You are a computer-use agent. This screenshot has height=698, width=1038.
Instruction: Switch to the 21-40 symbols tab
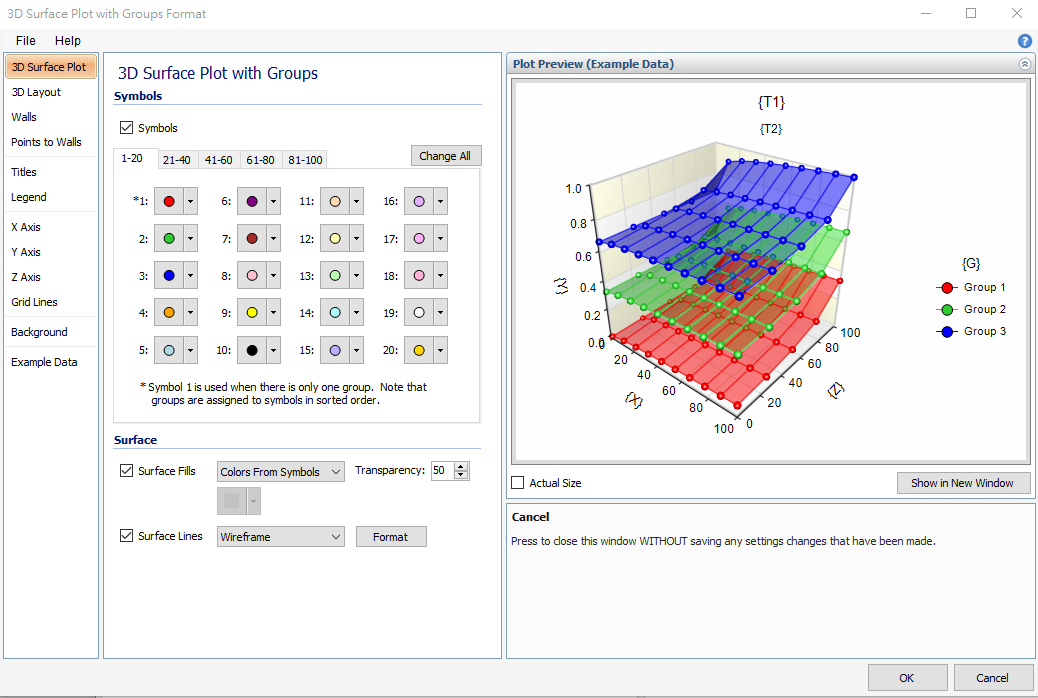coord(177,160)
